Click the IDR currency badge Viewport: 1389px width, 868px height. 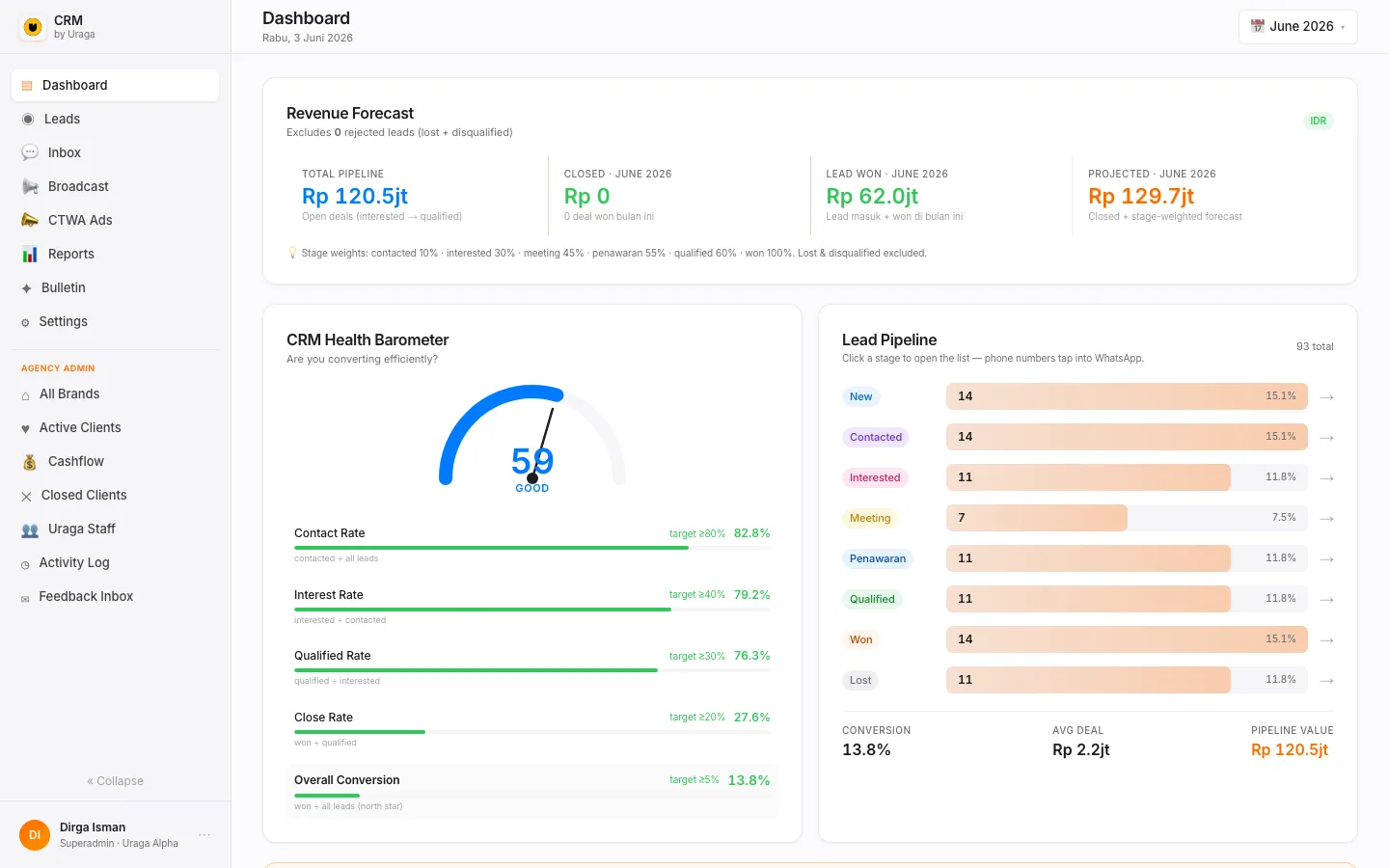pyautogui.click(x=1319, y=121)
